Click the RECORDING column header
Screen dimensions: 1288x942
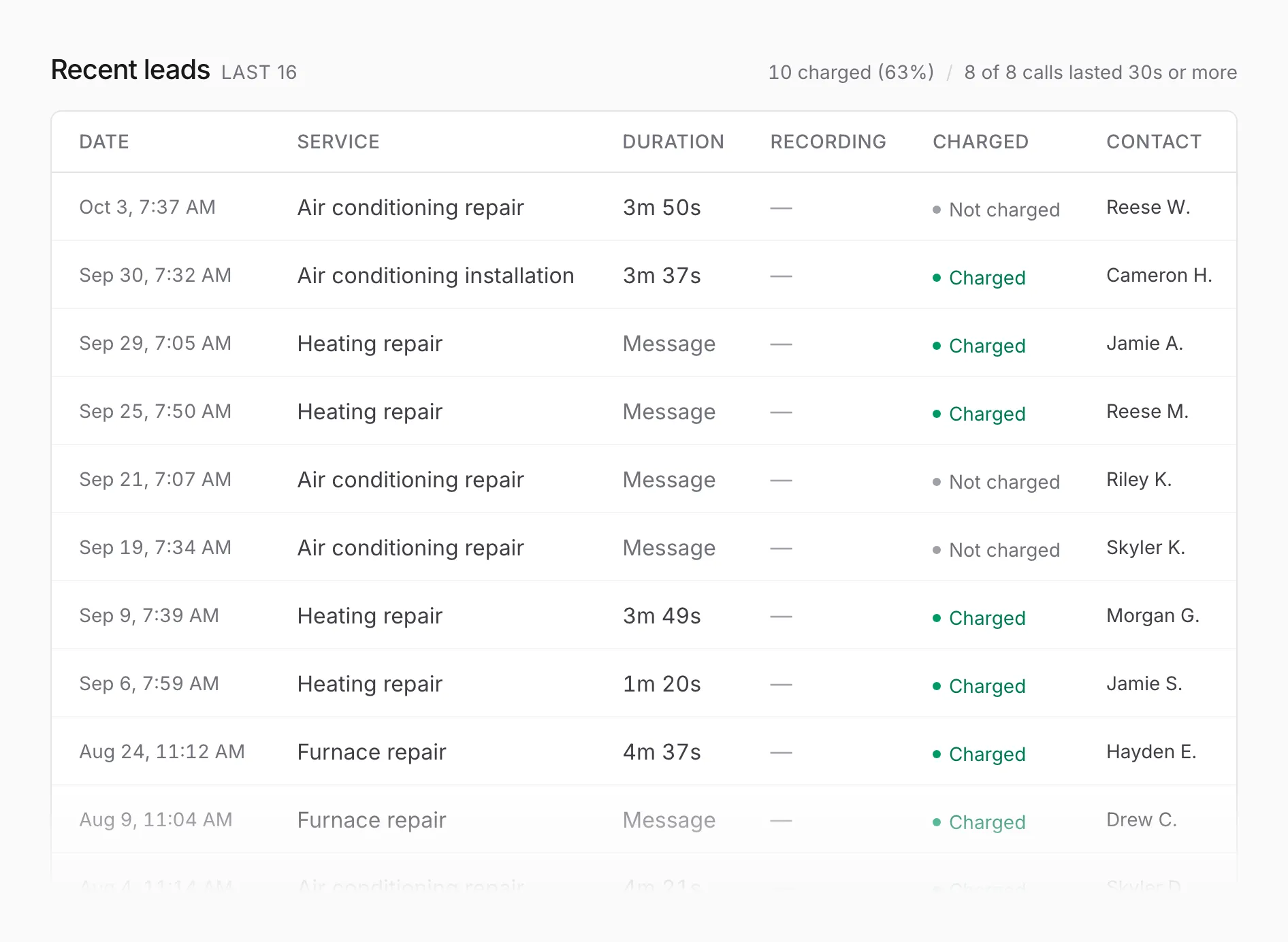pyautogui.click(x=828, y=142)
